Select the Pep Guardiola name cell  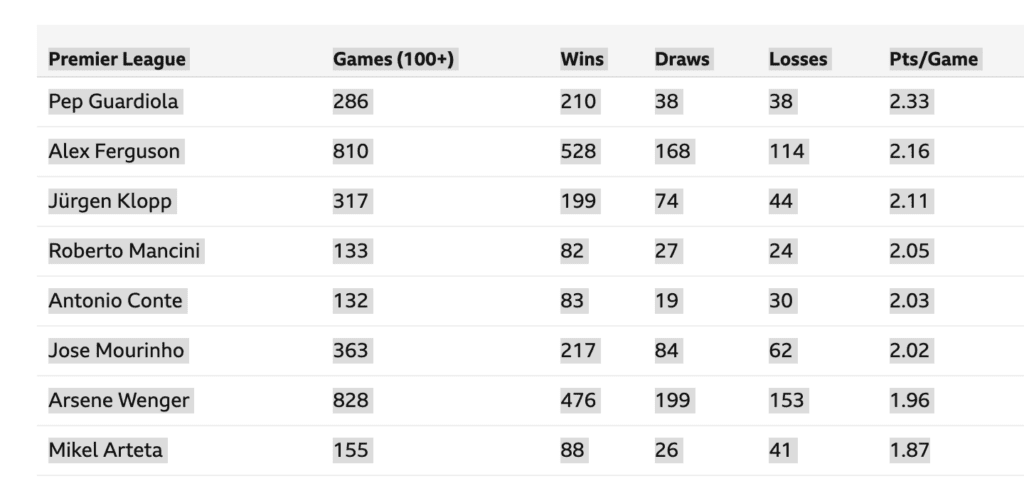point(114,102)
